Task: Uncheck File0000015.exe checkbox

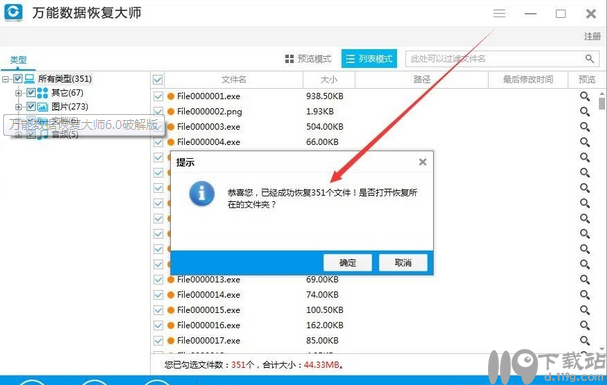Action: (158, 310)
